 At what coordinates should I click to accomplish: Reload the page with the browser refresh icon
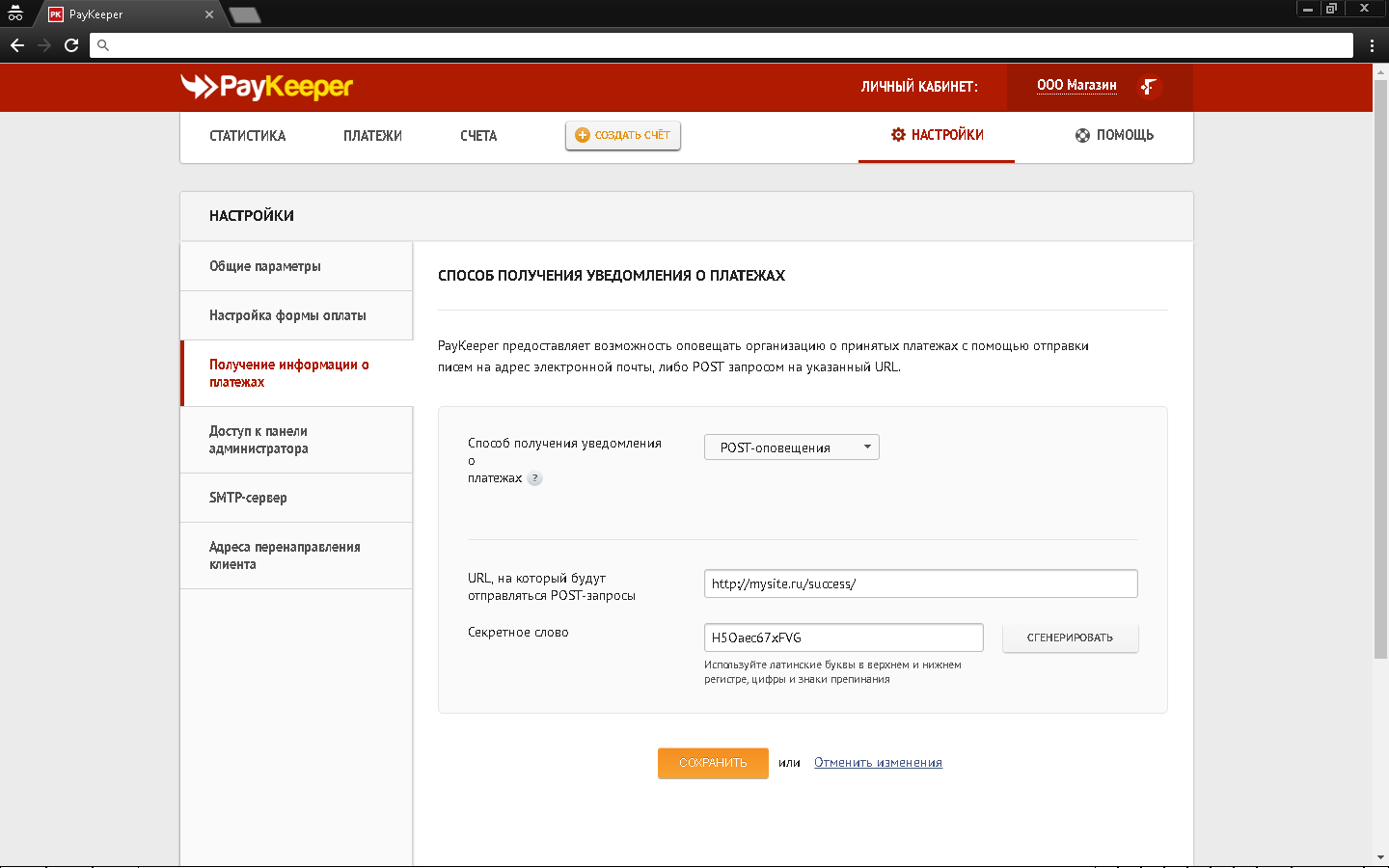click(71, 45)
